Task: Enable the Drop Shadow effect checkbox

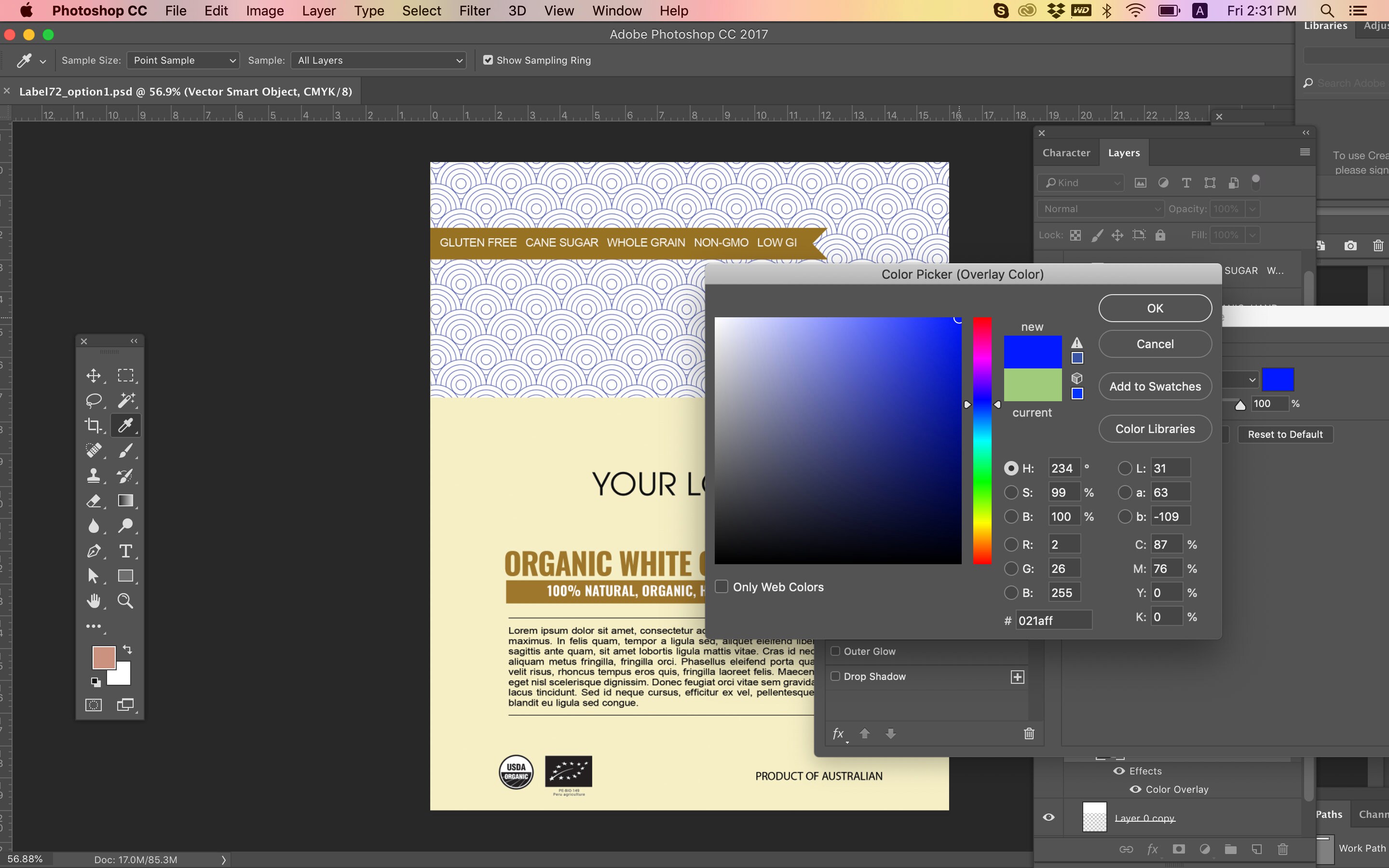Action: tap(836, 676)
